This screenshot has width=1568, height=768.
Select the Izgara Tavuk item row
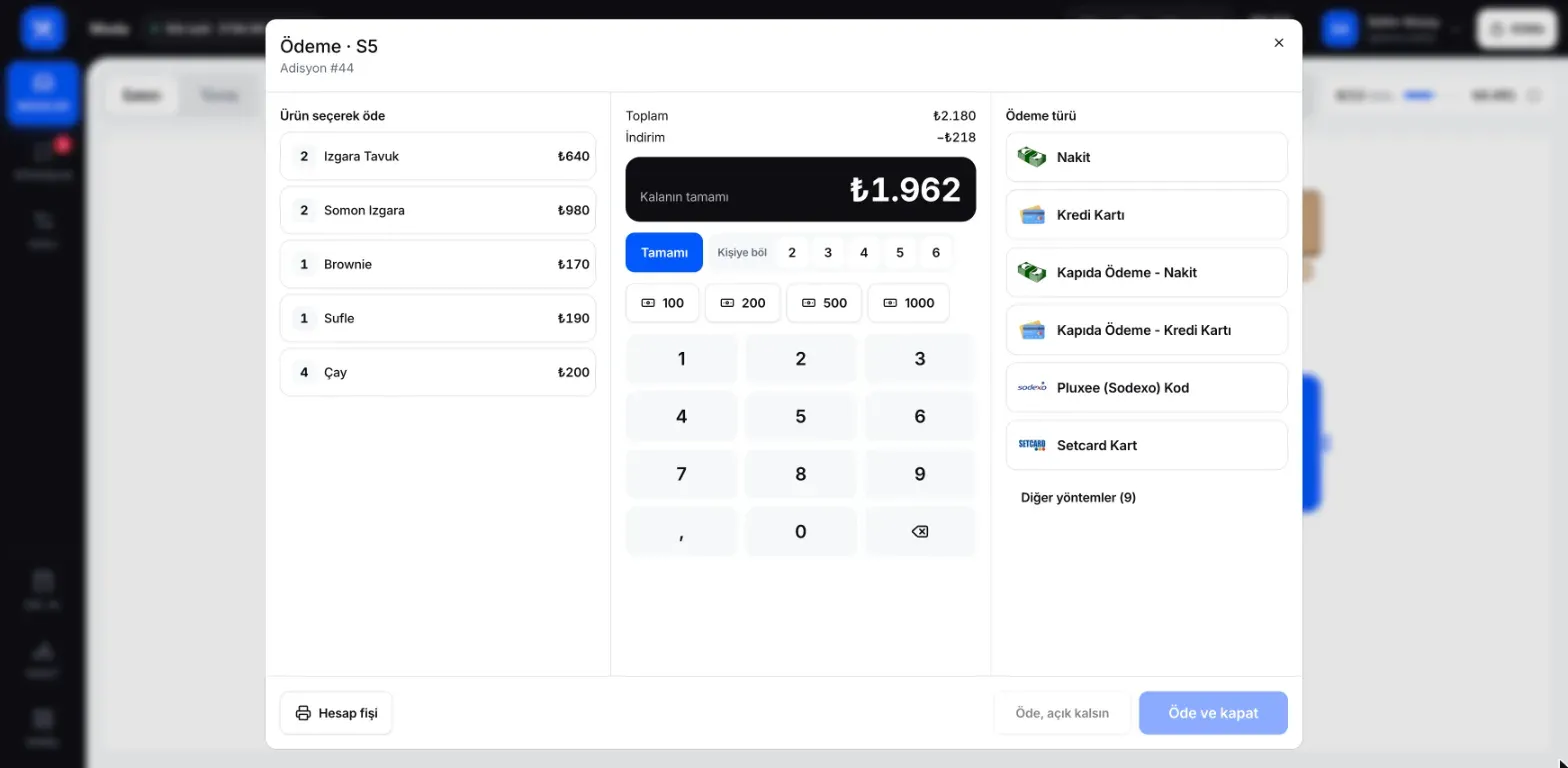click(x=438, y=156)
